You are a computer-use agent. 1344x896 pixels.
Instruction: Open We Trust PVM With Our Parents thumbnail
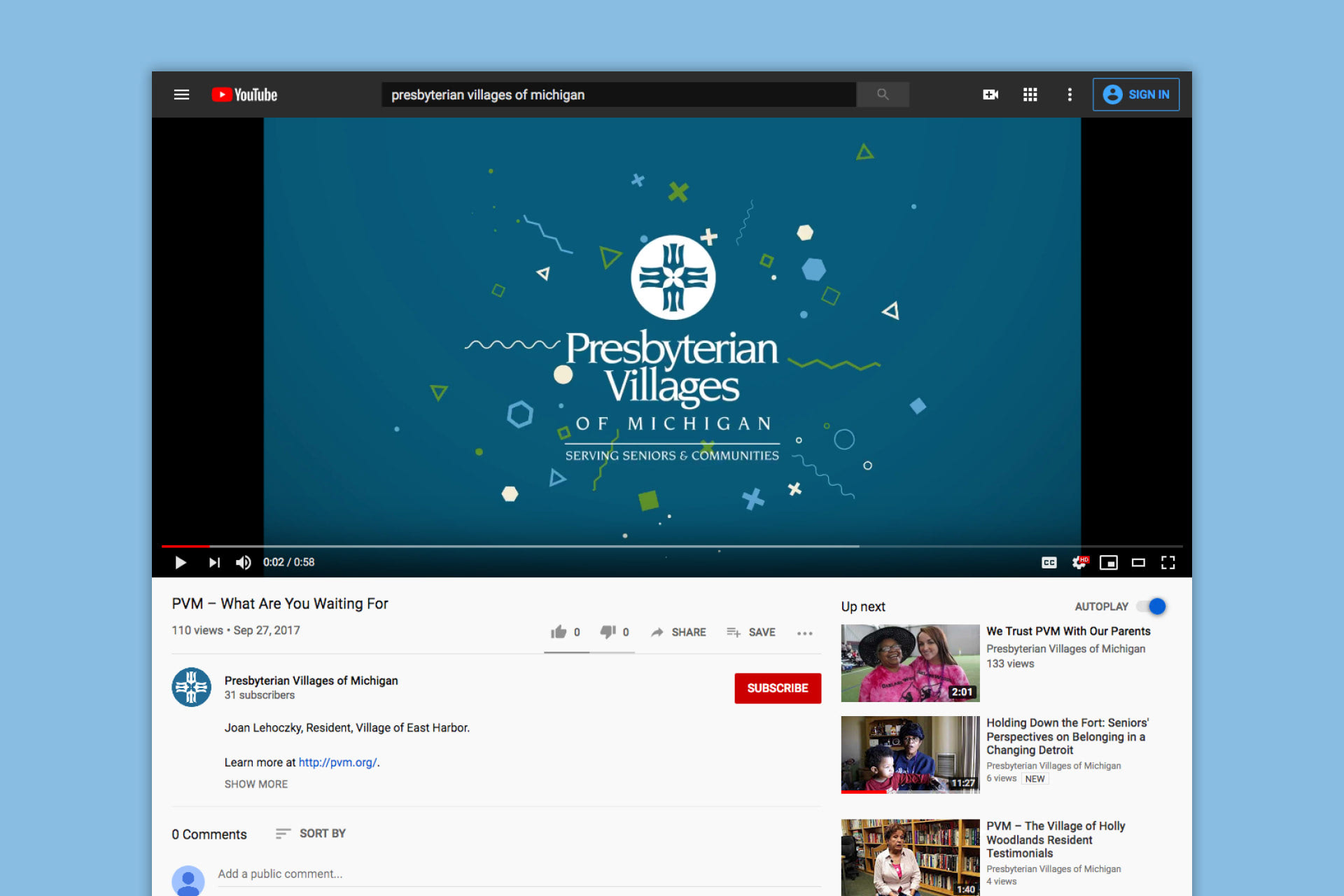pos(910,663)
